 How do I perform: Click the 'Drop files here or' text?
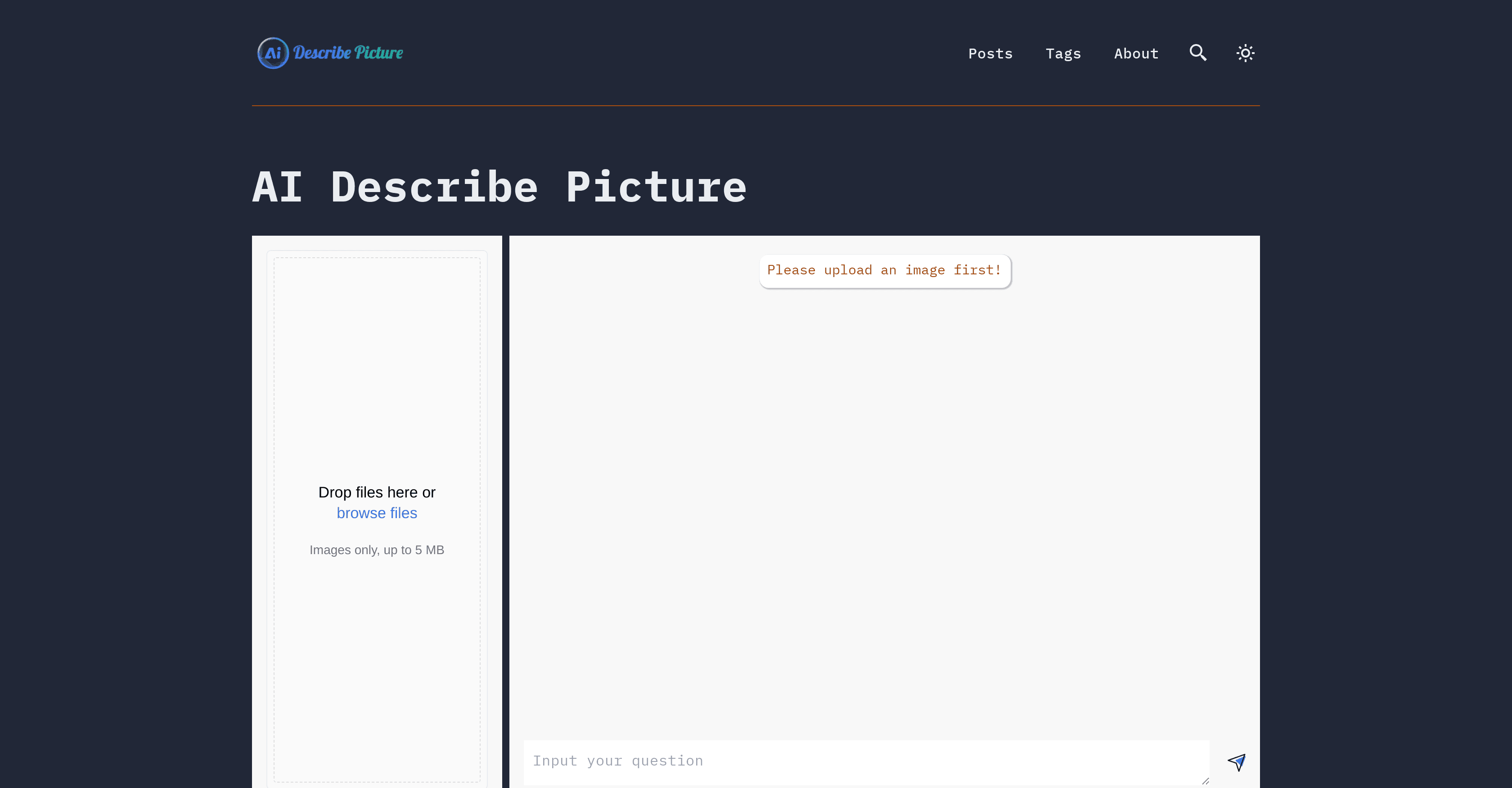pyautogui.click(x=377, y=492)
